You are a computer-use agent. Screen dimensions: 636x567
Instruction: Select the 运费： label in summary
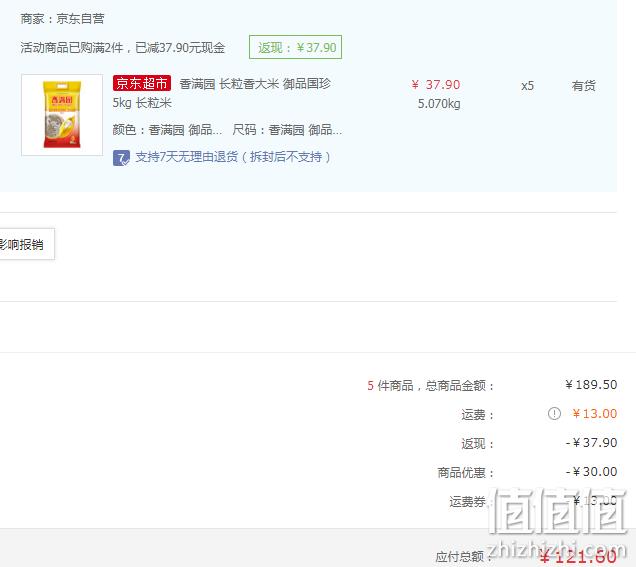pyautogui.click(x=478, y=415)
